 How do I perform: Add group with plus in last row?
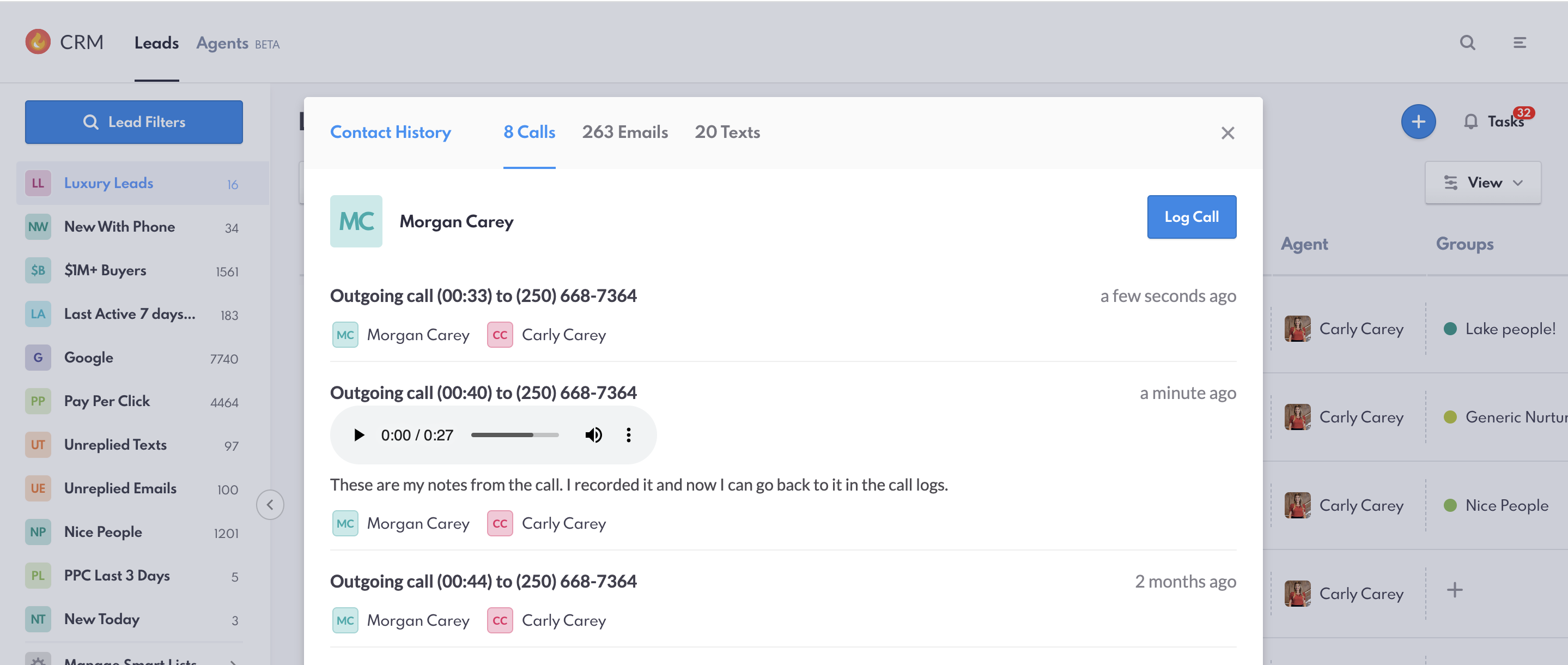pyautogui.click(x=1454, y=589)
